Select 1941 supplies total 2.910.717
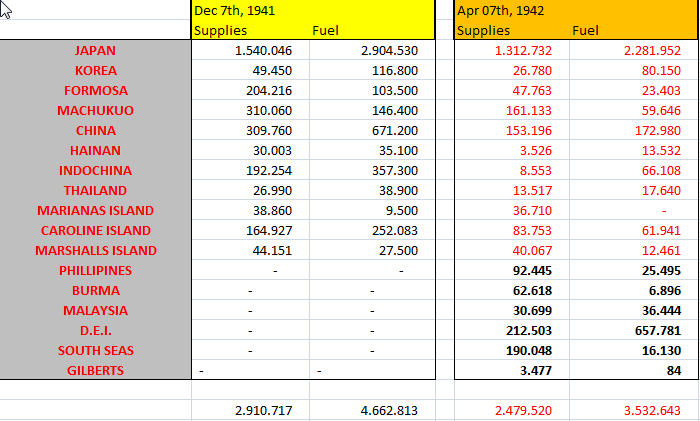This screenshot has height=421, width=700. pyautogui.click(x=250, y=410)
